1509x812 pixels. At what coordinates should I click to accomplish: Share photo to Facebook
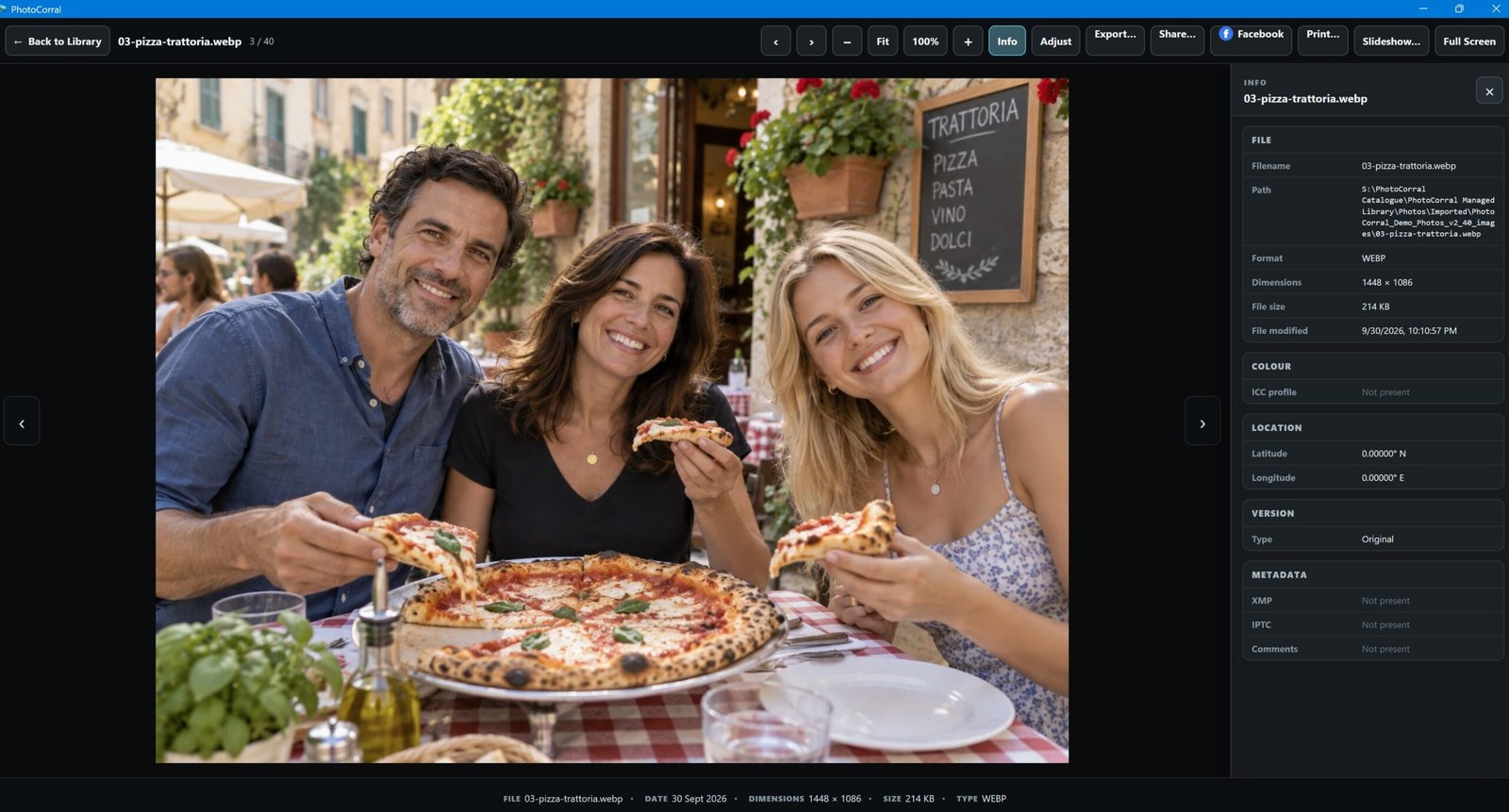point(1252,41)
